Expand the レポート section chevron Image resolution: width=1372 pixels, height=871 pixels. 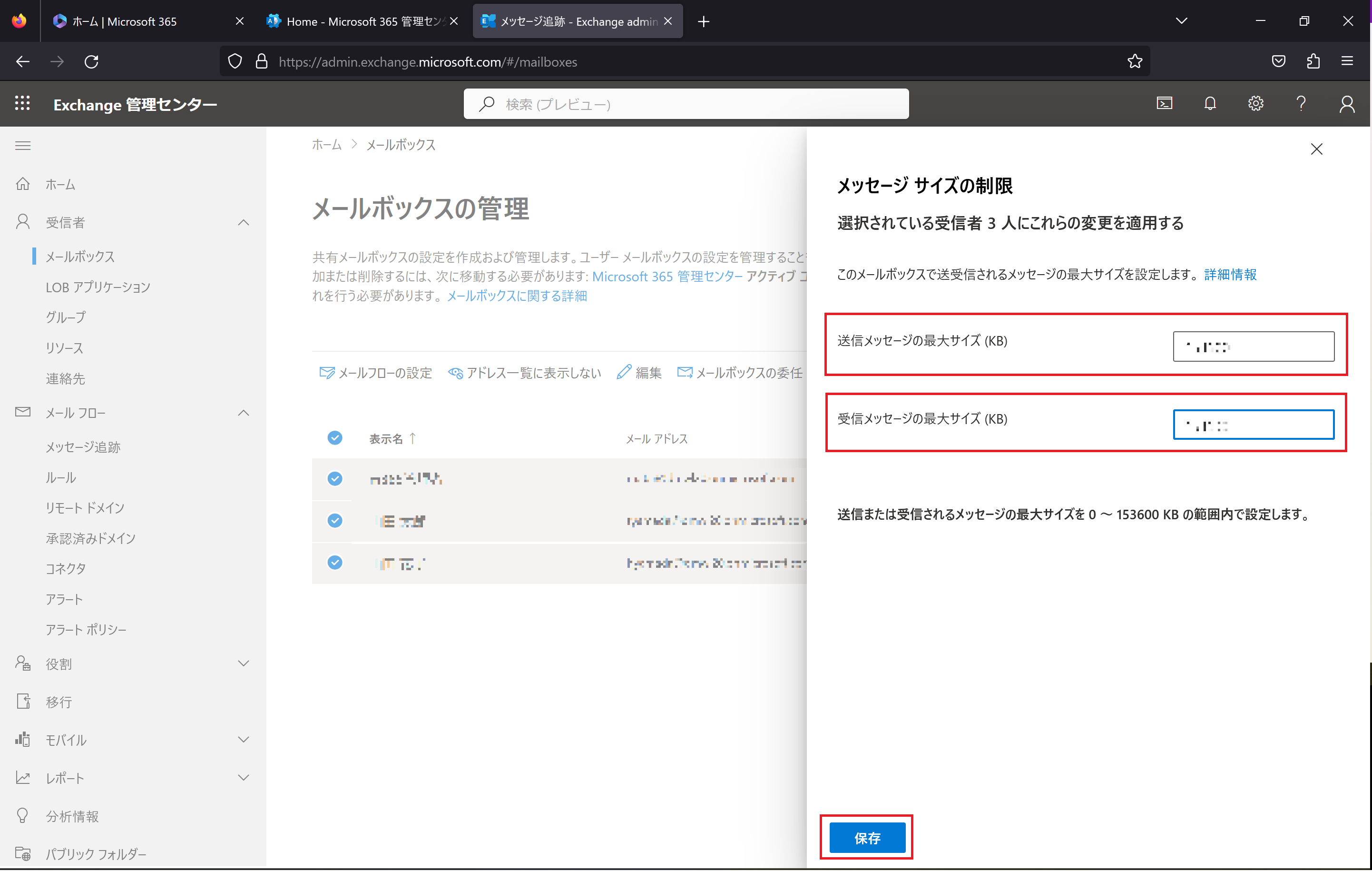click(x=243, y=778)
